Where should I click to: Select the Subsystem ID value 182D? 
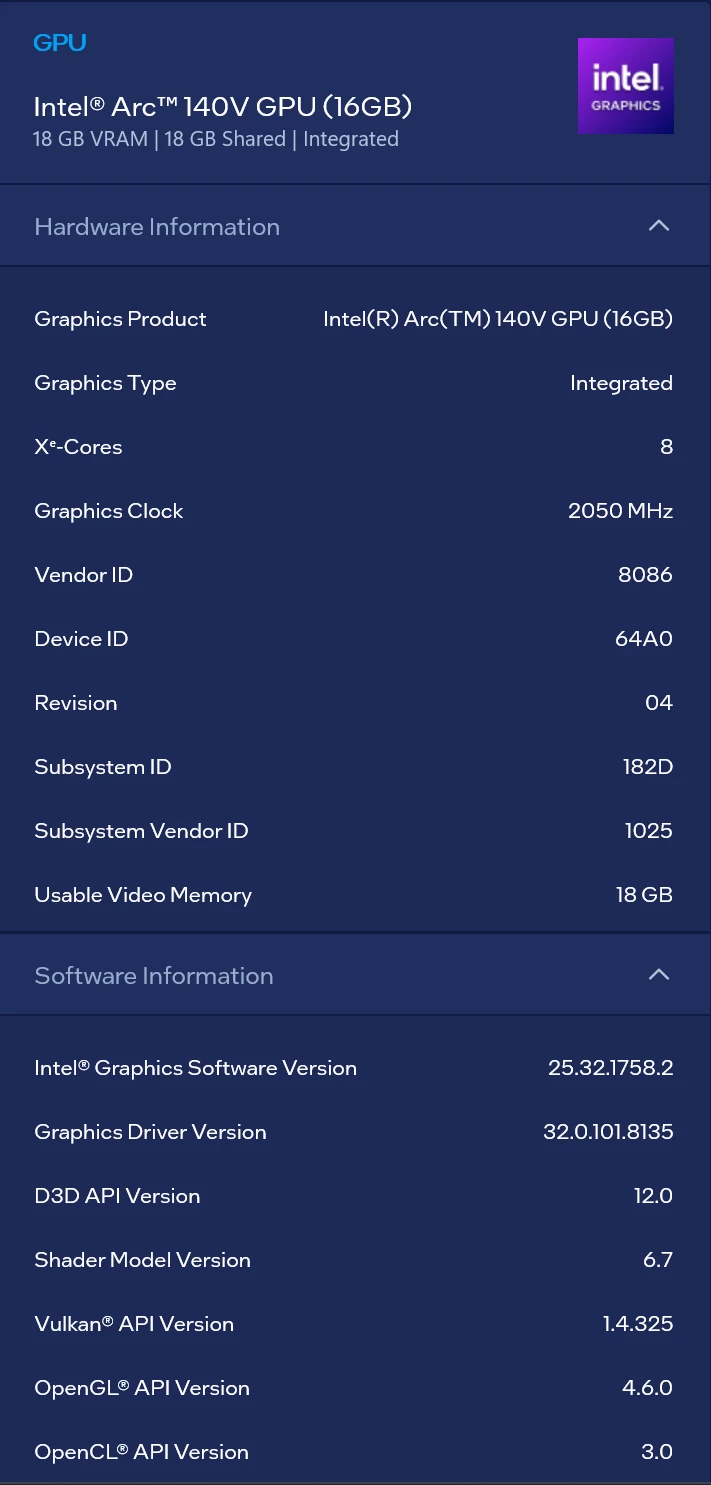click(648, 767)
